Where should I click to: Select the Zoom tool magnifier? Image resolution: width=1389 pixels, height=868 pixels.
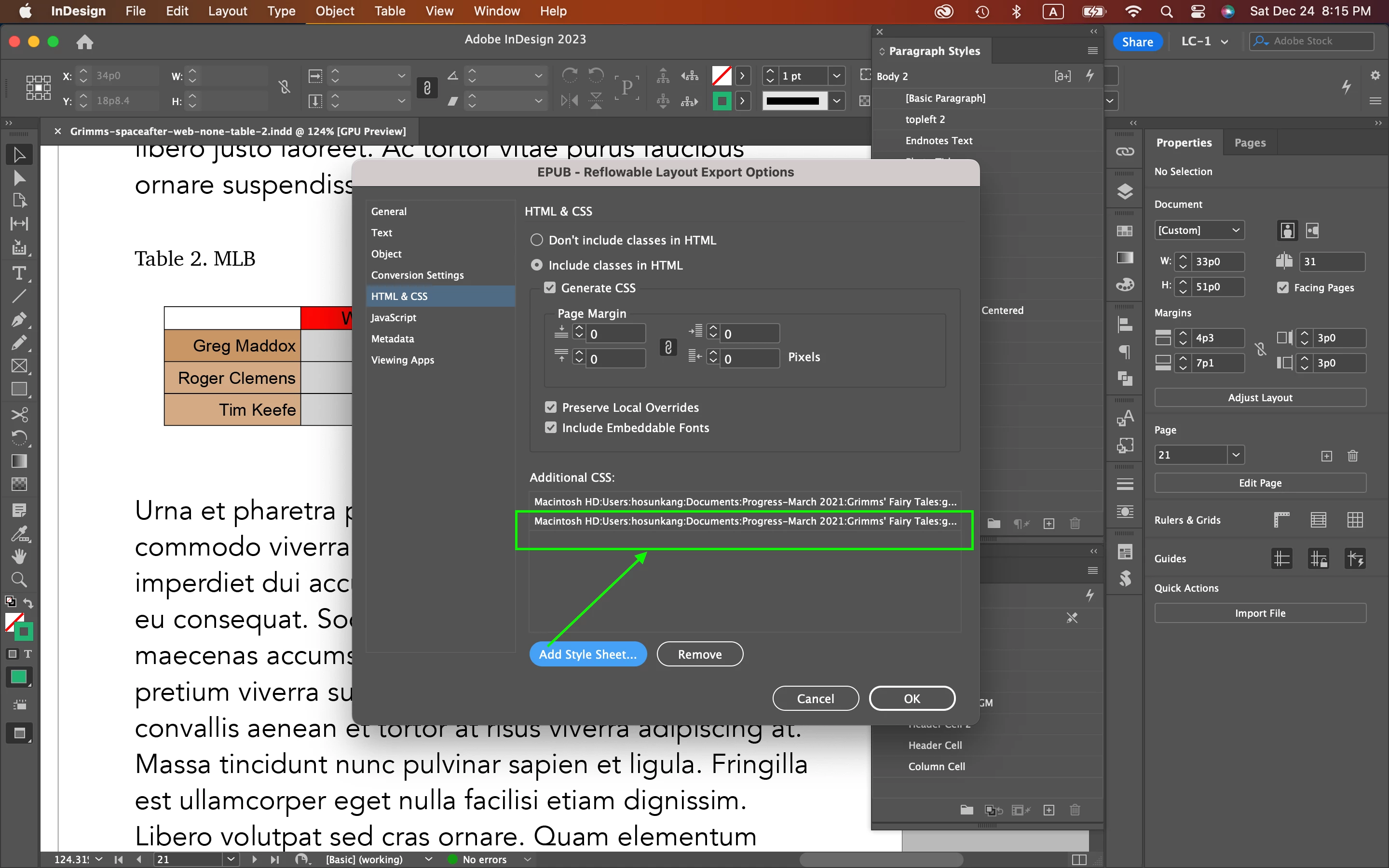tap(18, 579)
